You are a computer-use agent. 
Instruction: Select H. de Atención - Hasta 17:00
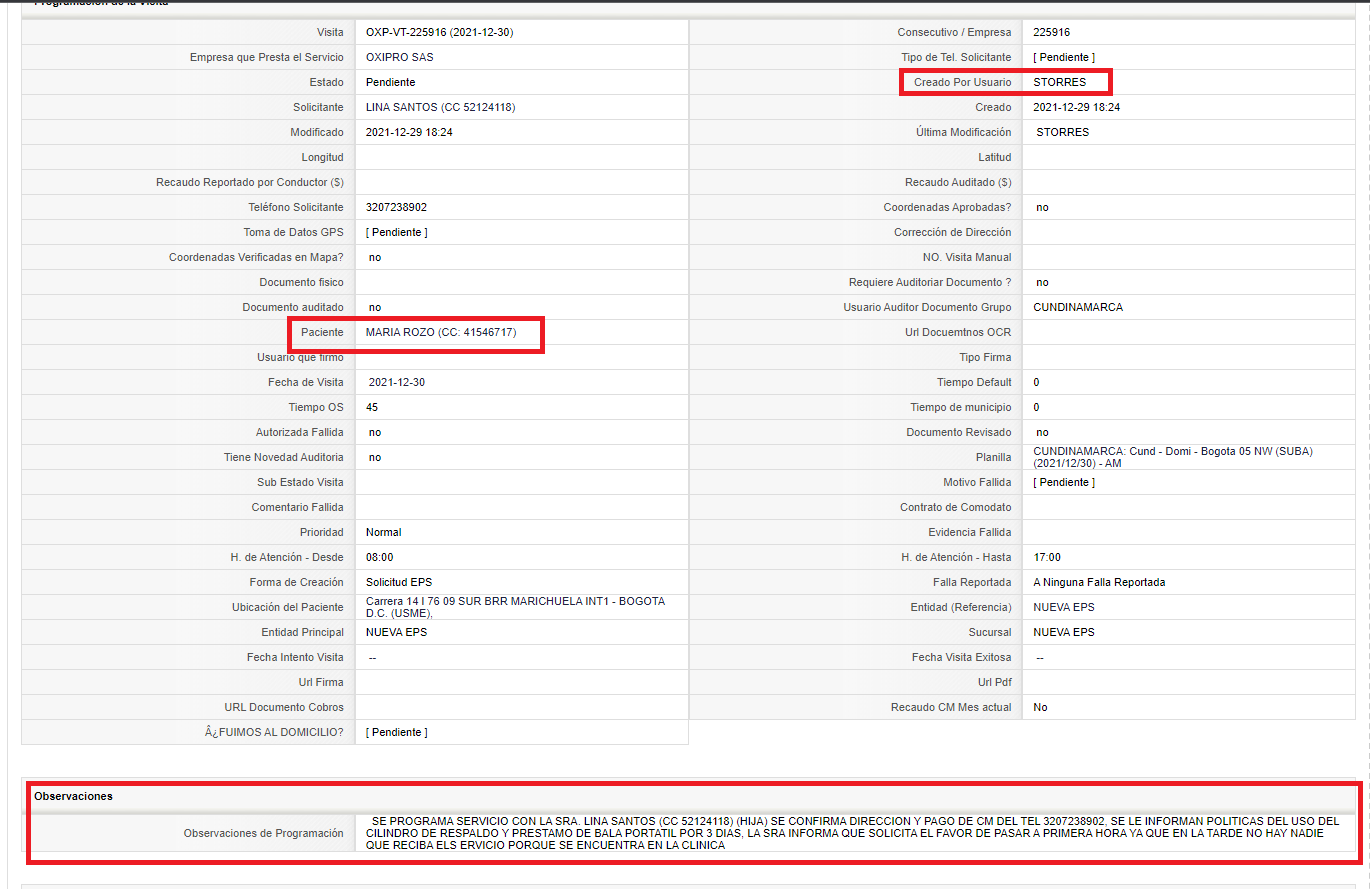pos(1047,557)
